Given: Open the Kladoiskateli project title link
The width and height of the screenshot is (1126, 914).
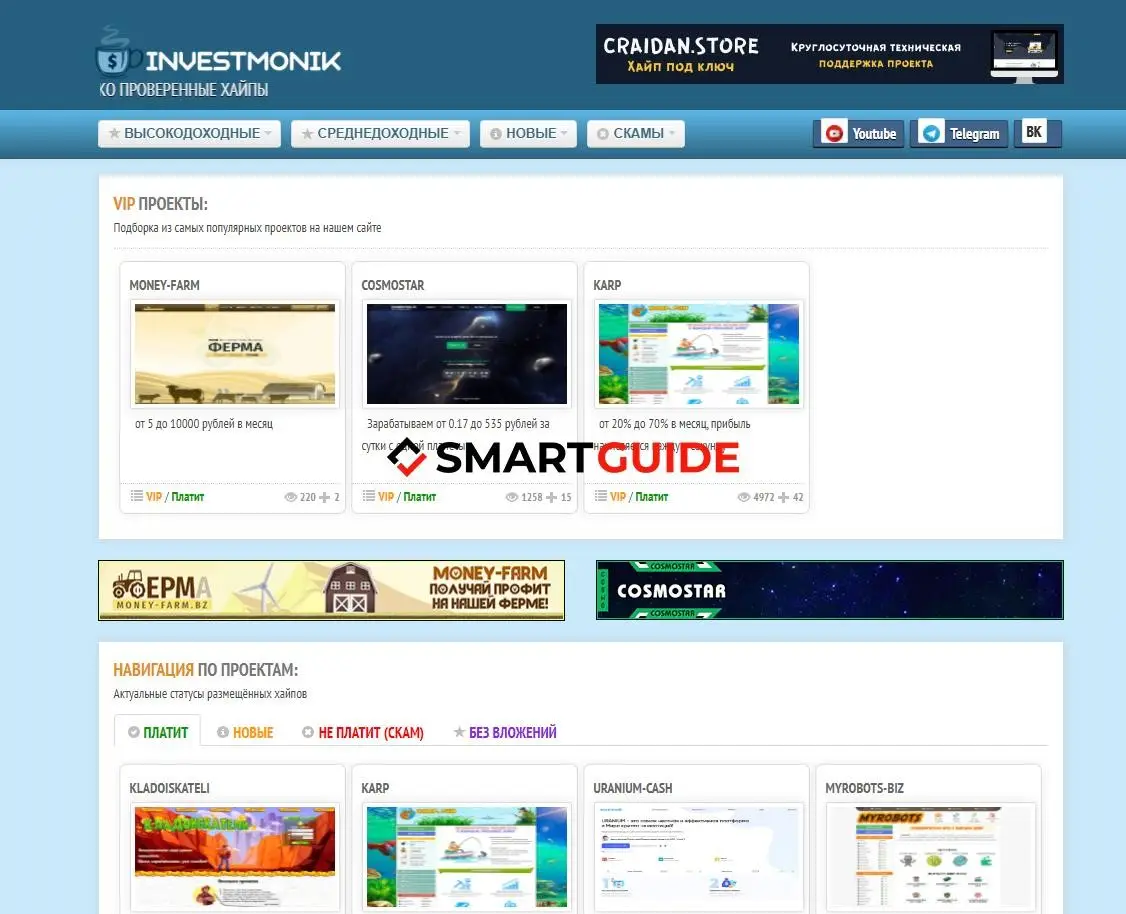Looking at the screenshot, I should pos(170,788).
